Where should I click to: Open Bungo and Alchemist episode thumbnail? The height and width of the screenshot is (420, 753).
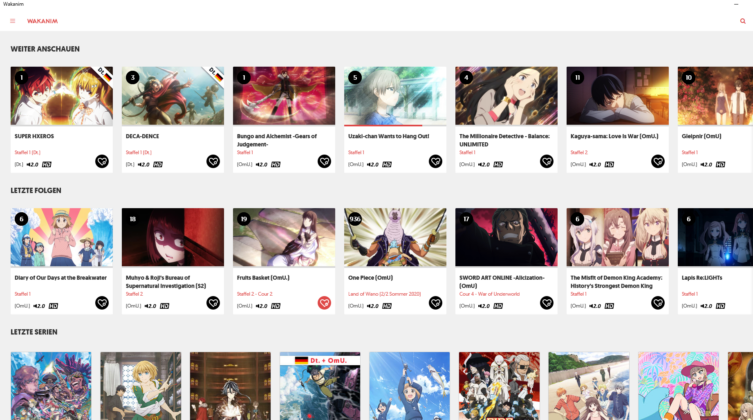pyautogui.click(x=284, y=96)
